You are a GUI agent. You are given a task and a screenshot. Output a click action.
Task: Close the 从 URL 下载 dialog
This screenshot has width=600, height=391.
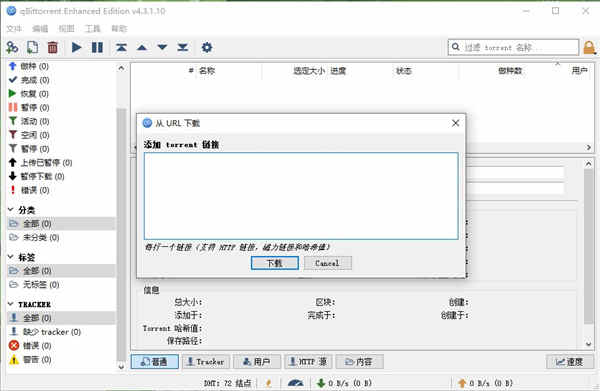[455, 123]
